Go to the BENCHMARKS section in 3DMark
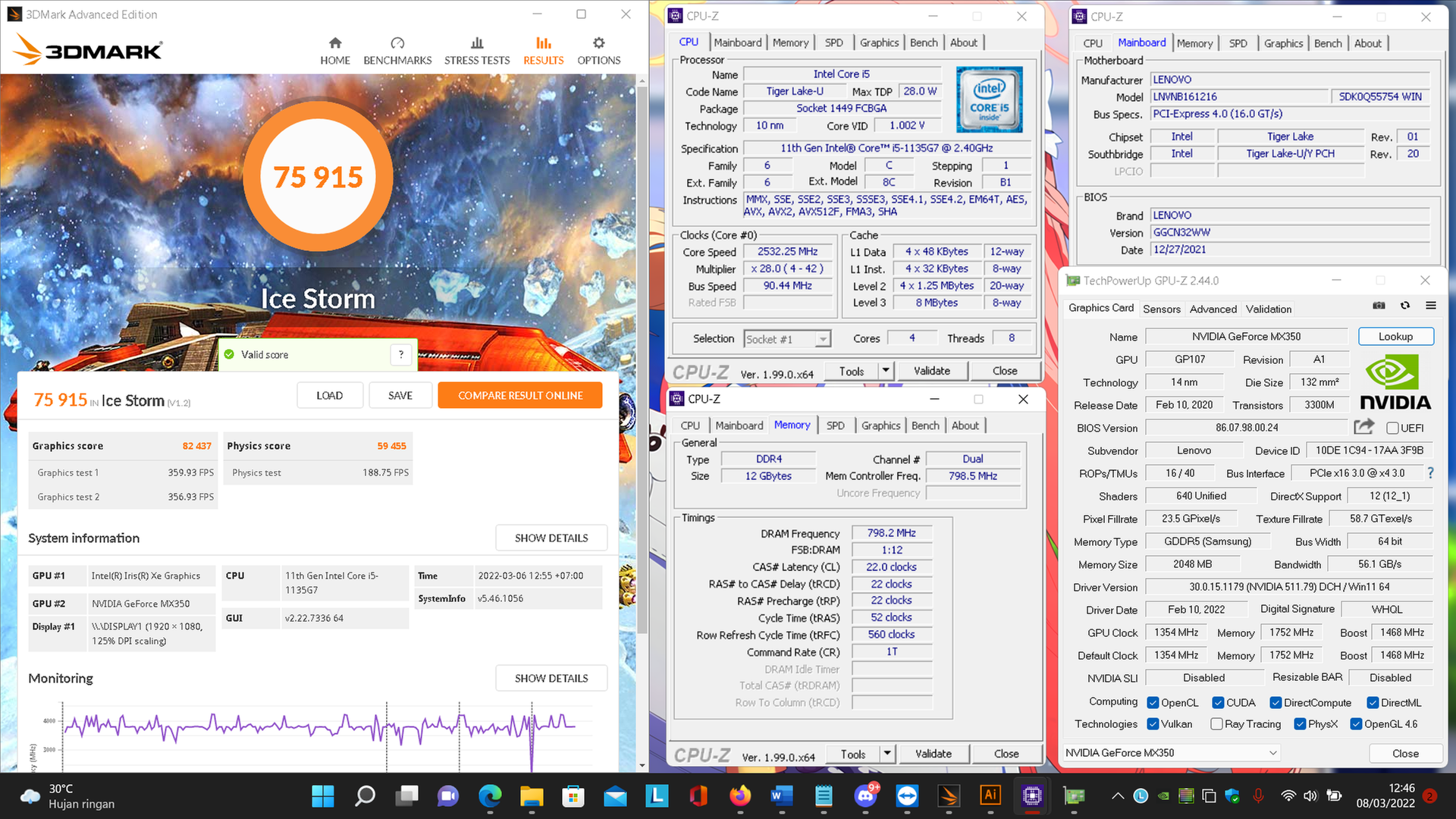 (x=397, y=52)
